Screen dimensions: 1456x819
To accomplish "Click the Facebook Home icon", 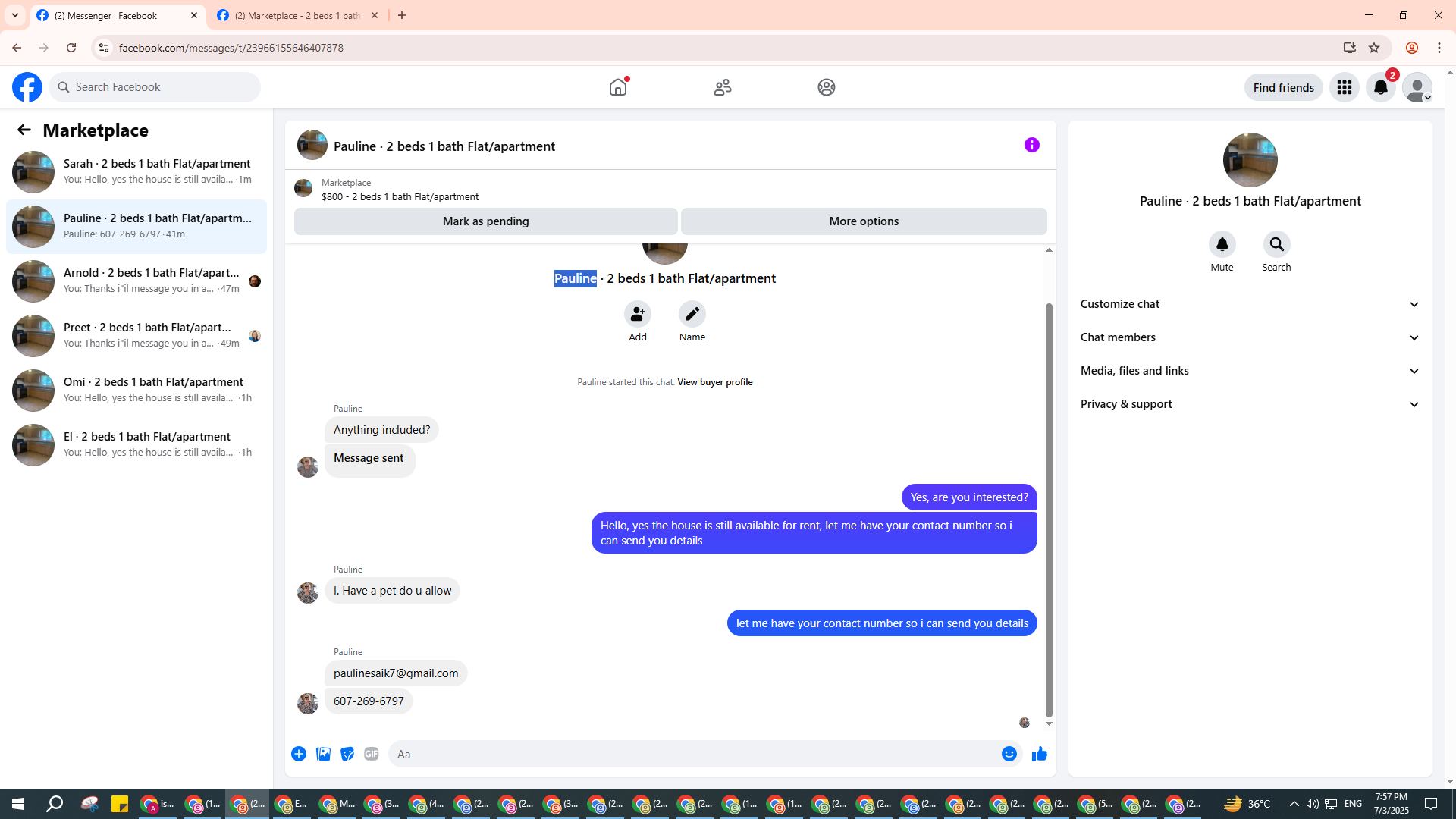I will [x=618, y=87].
